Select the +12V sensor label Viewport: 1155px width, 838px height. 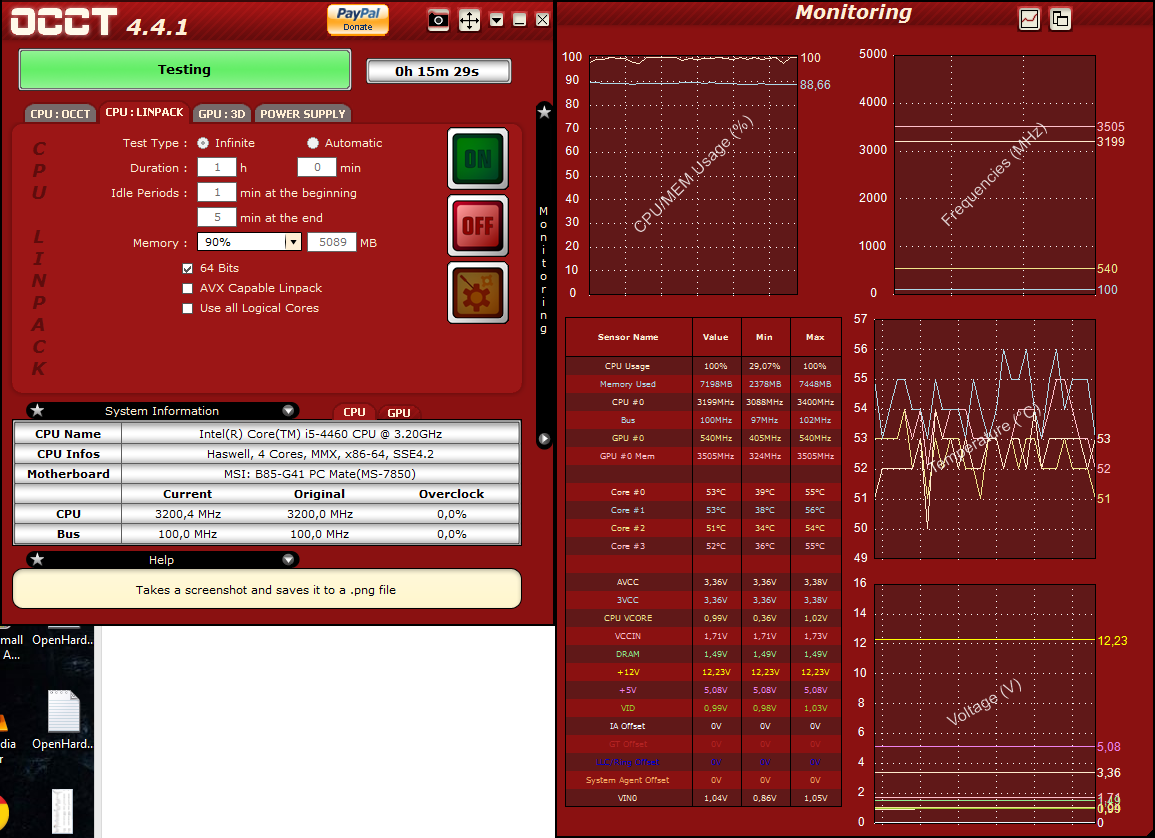(628, 672)
